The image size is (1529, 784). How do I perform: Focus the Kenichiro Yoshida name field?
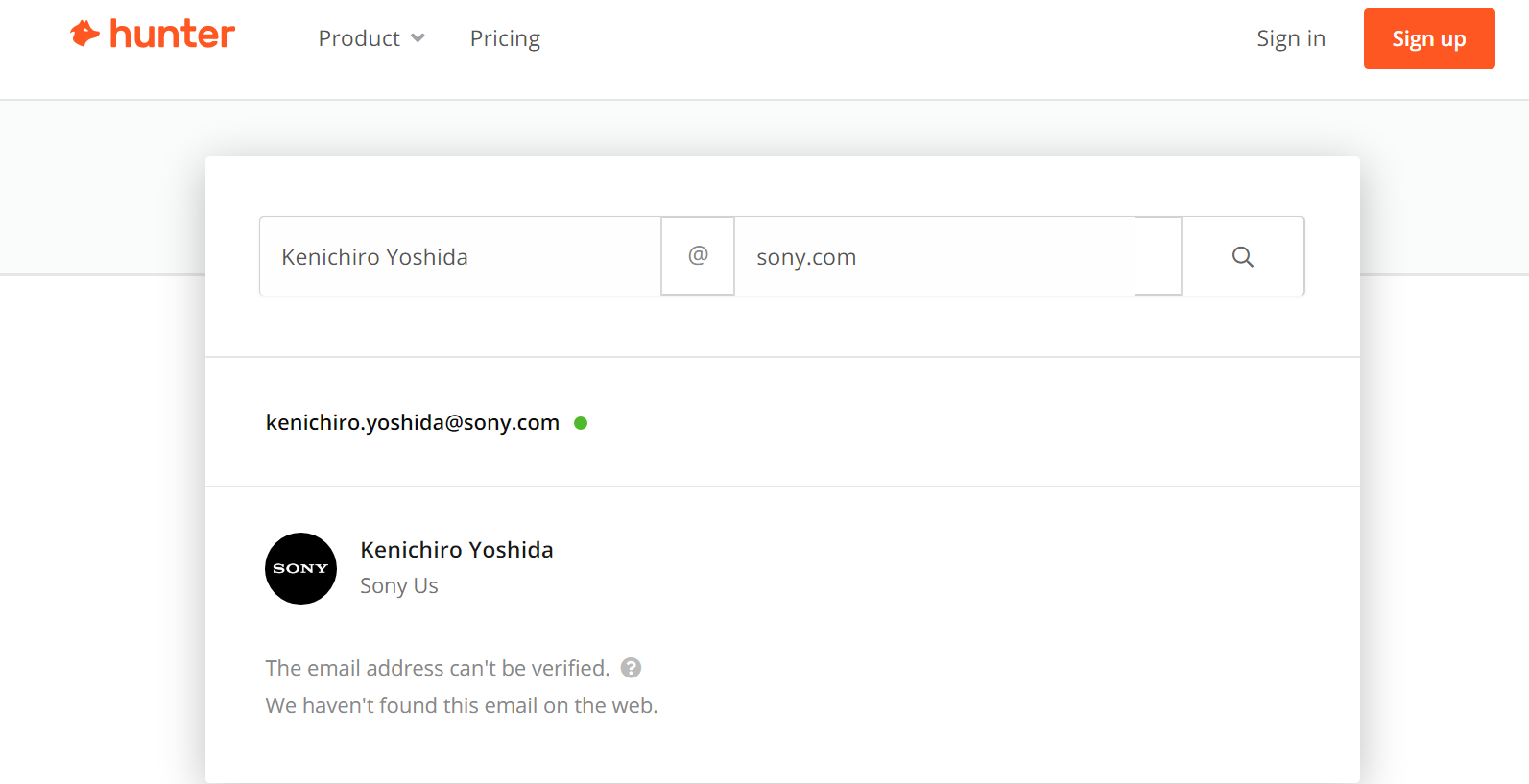459,257
